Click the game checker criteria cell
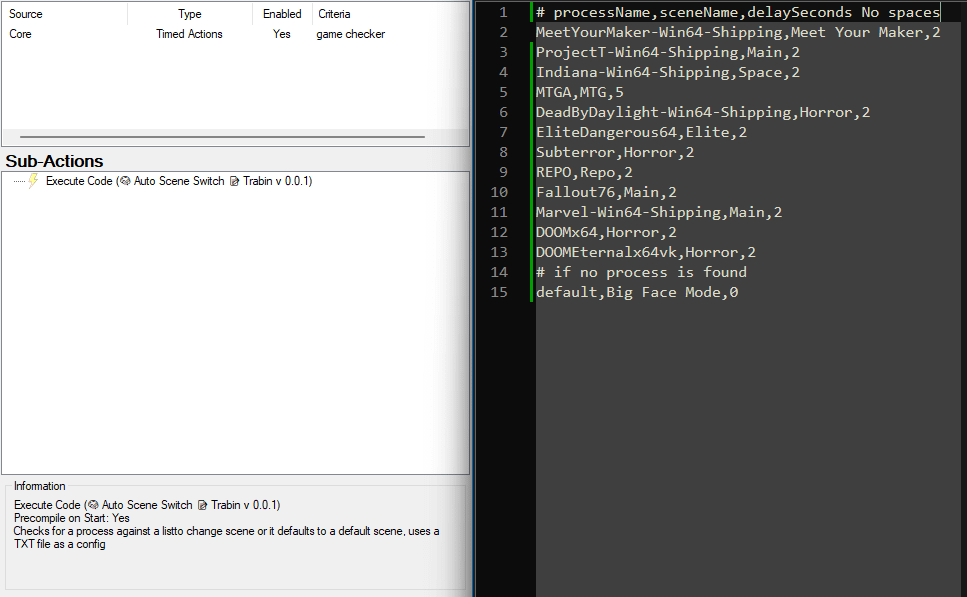 pyautogui.click(x=350, y=34)
